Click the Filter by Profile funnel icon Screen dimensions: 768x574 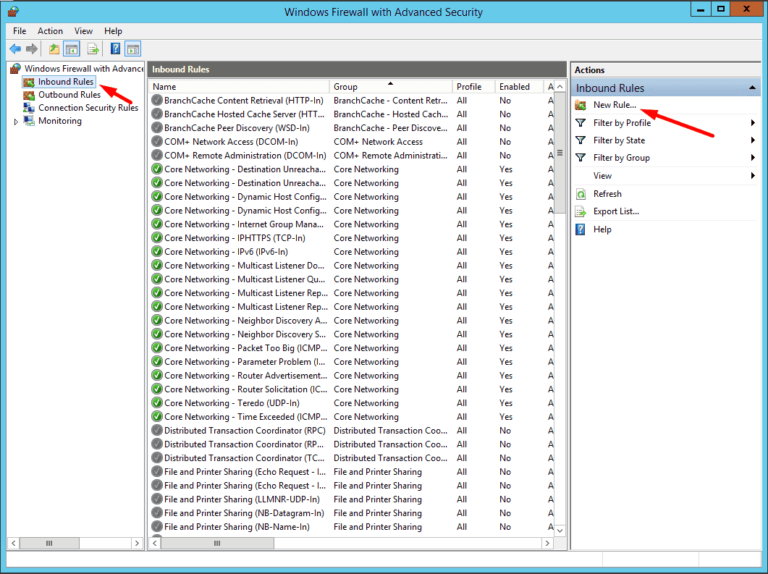[580, 123]
